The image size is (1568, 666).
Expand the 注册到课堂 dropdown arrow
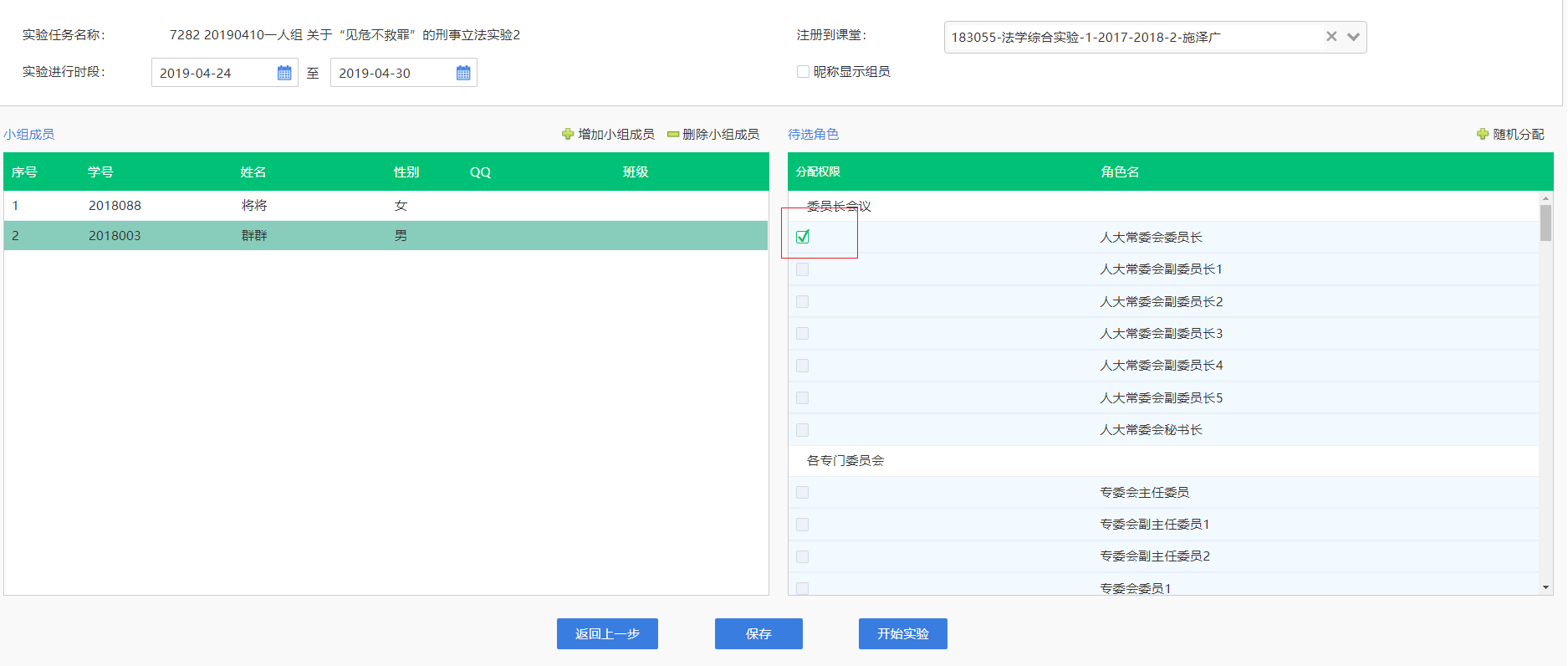coord(1353,37)
